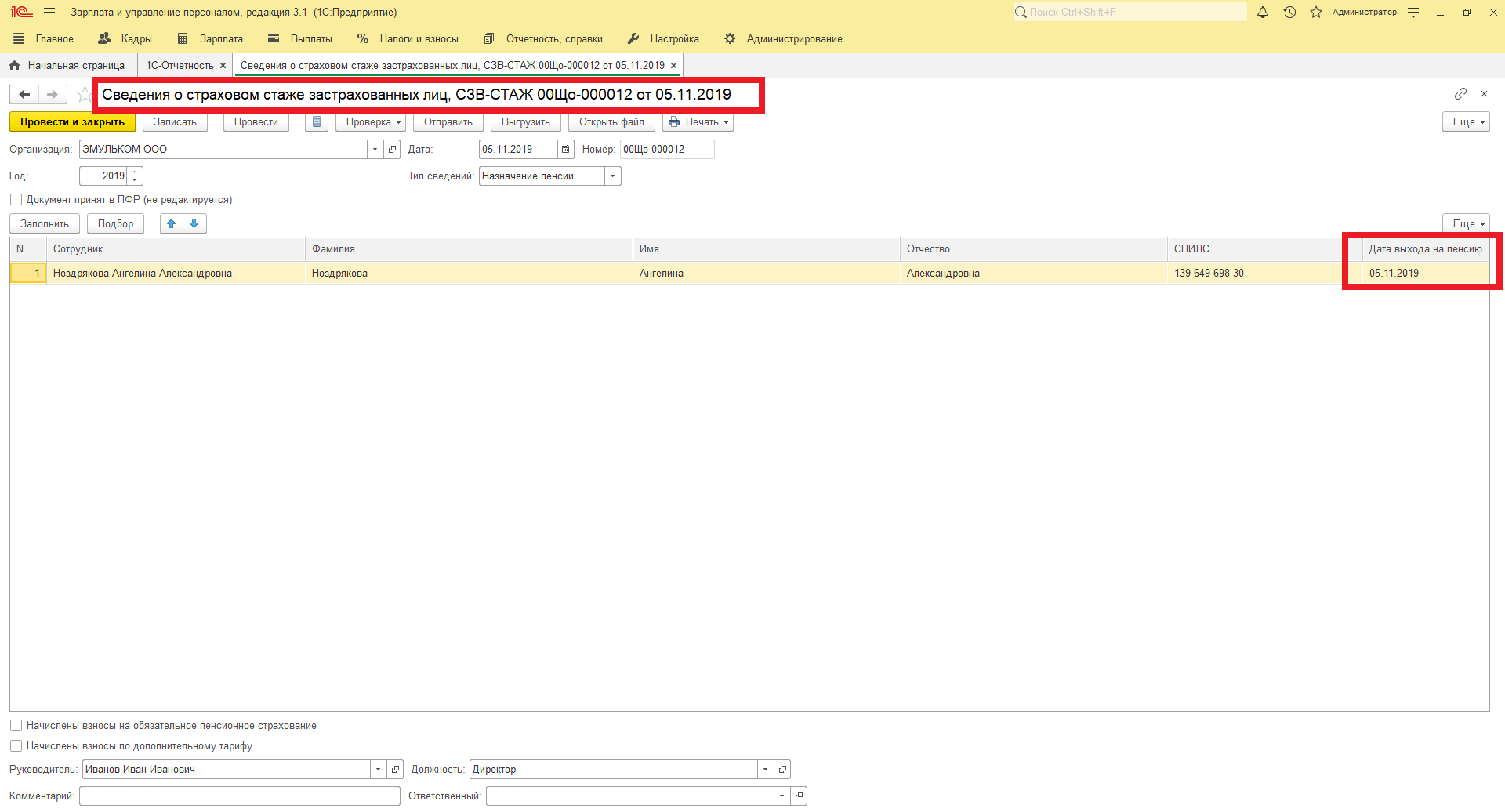Click 'Провести и закрыть' button
The width and height of the screenshot is (1505, 812).
coord(72,122)
